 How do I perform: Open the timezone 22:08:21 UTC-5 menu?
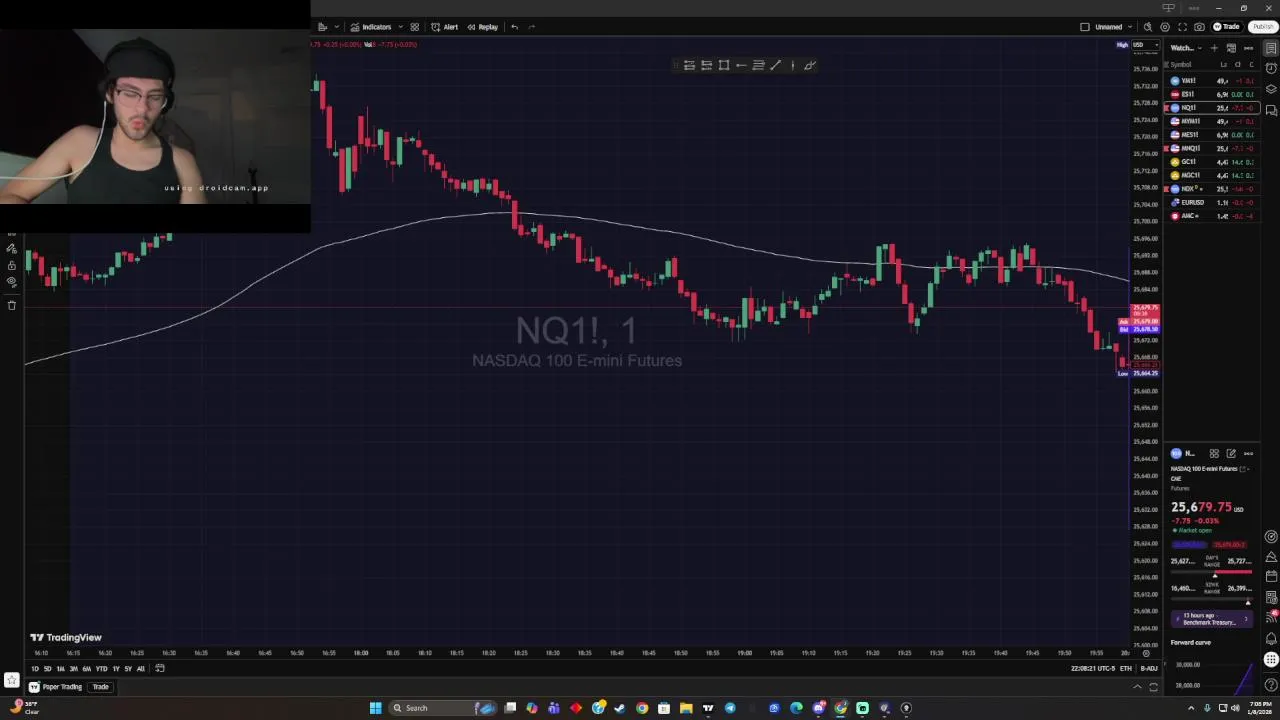pos(1092,669)
